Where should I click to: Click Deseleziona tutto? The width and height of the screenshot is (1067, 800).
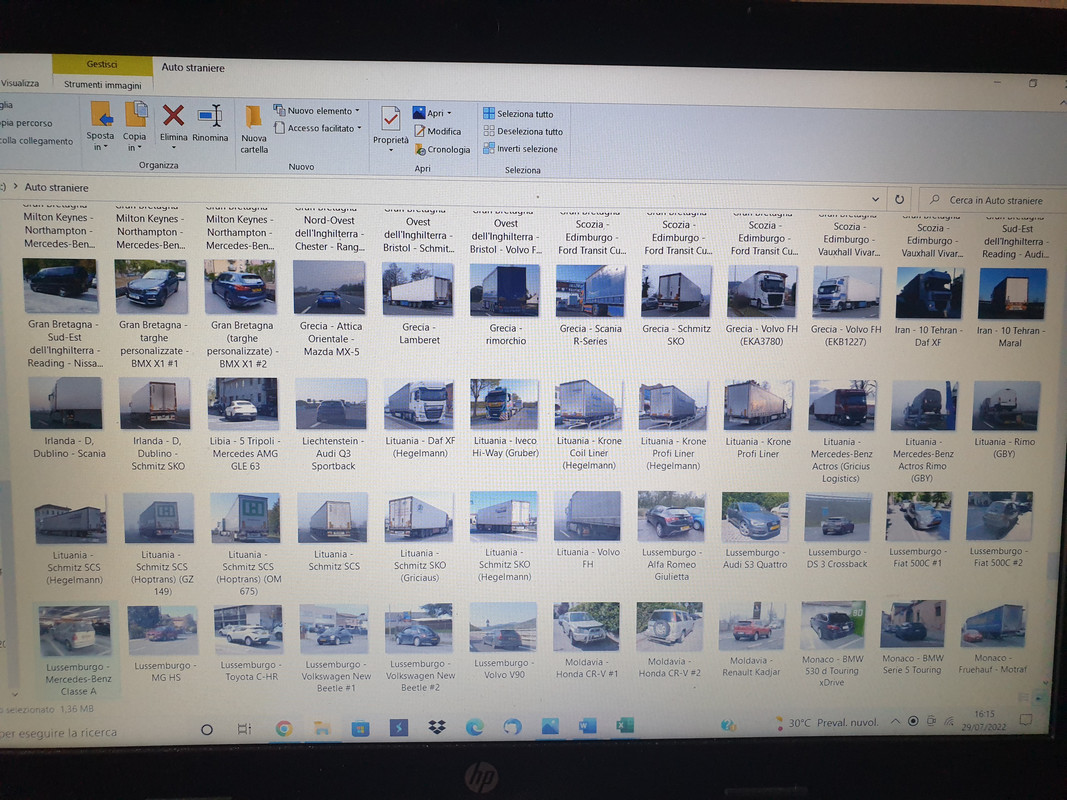coord(523,131)
